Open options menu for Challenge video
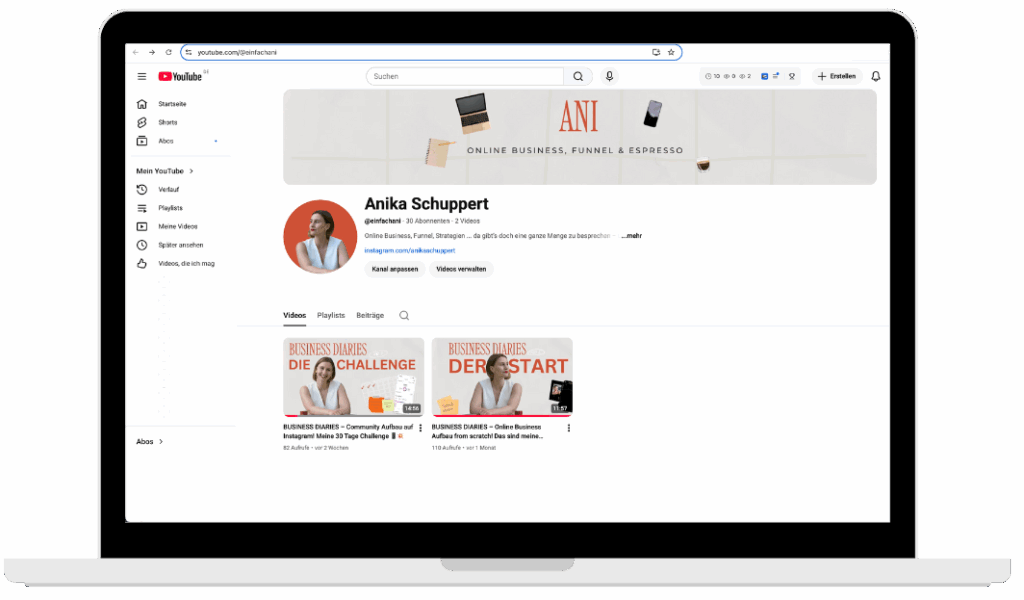This screenshot has height=600, width=1024. pyautogui.click(x=420, y=428)
